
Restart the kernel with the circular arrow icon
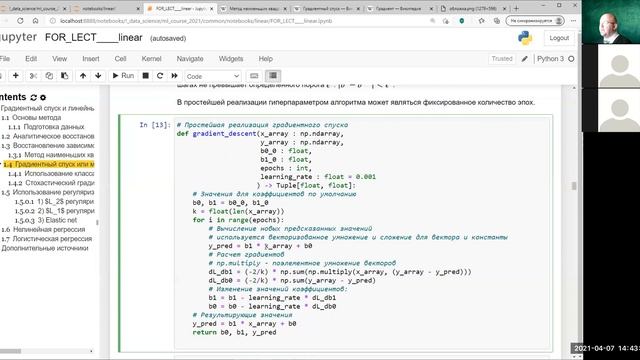pos(160,76)
